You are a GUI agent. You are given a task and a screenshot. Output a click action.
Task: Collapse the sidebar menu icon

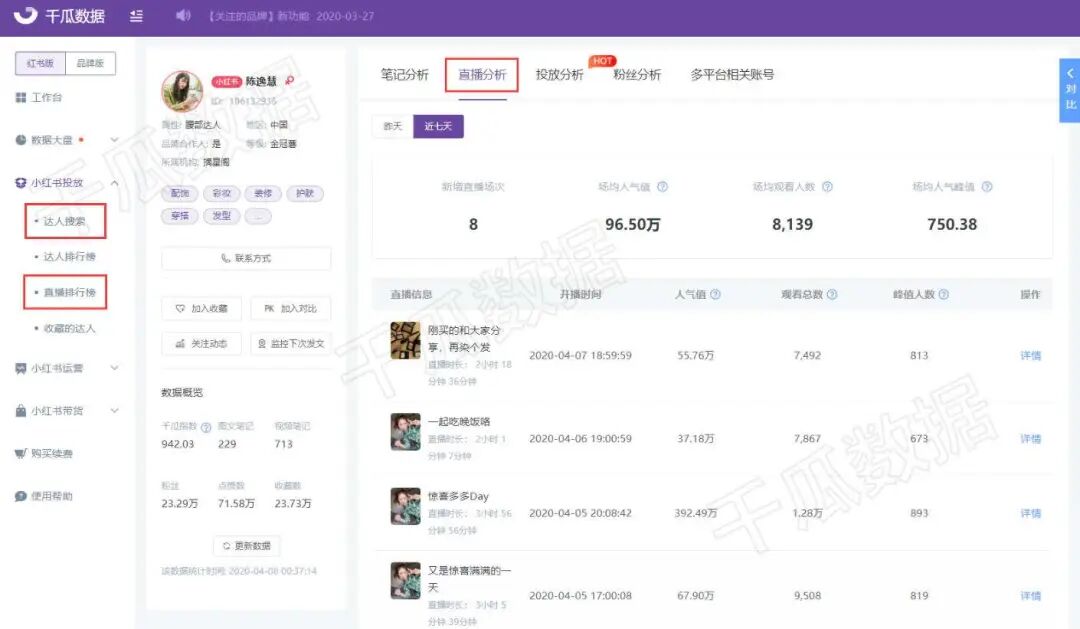pos(136,16)
